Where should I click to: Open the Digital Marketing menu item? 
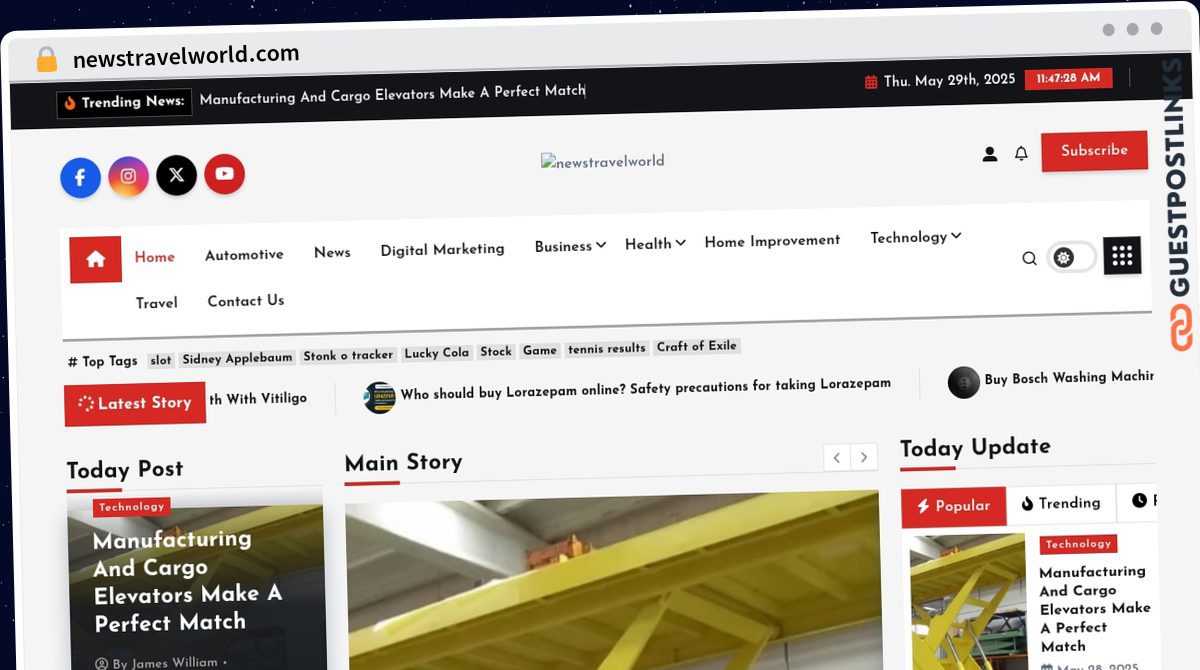pyautogui.click(x=442, y=249)
